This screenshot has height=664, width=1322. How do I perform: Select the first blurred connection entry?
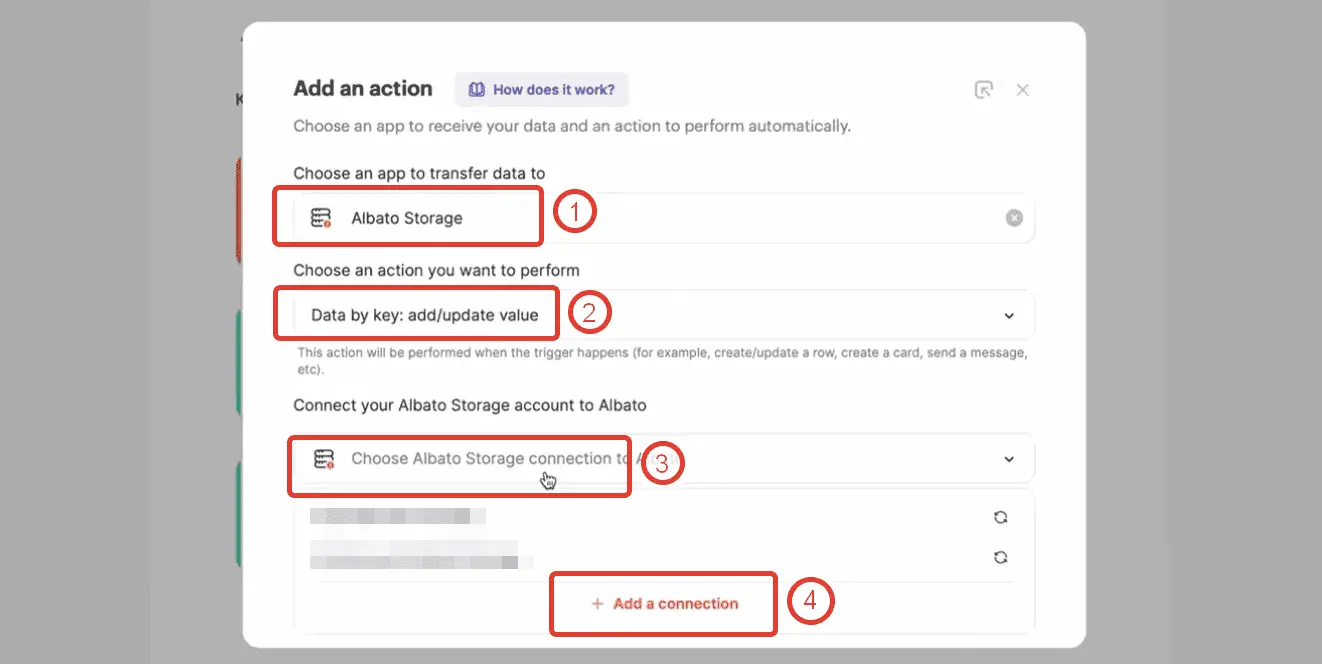pos(398,517)
